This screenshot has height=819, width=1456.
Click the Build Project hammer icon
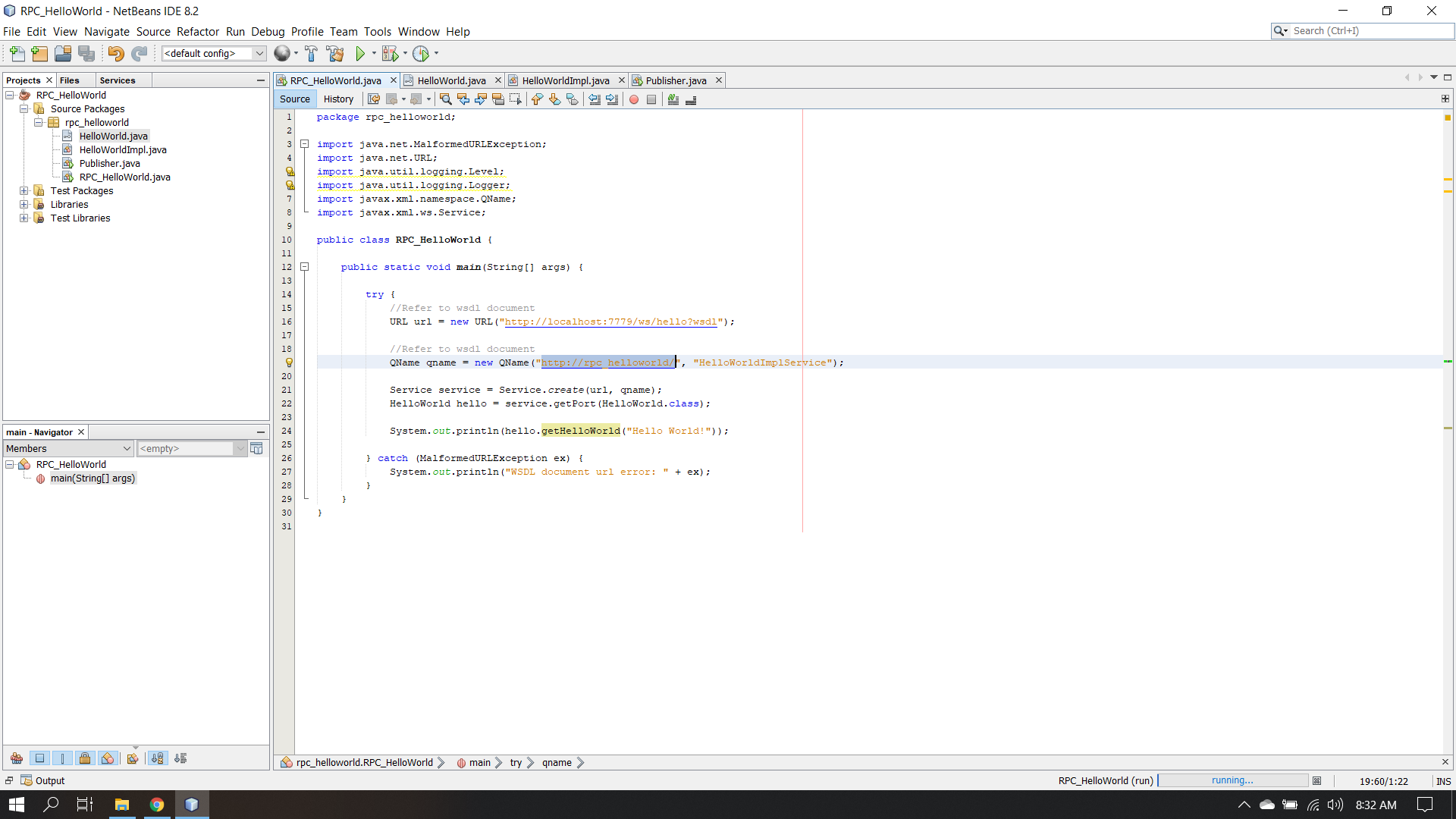pos(311,54)
